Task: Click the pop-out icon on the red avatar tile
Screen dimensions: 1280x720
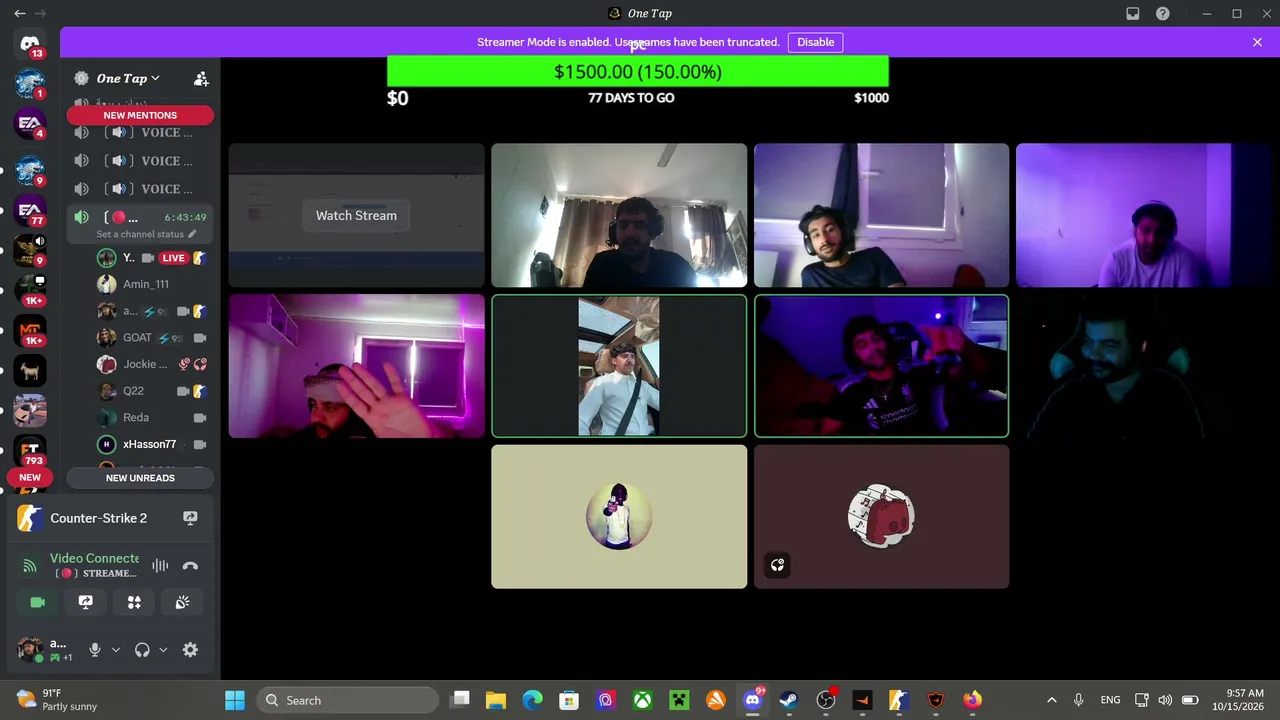Action: (x=777, y=566)
